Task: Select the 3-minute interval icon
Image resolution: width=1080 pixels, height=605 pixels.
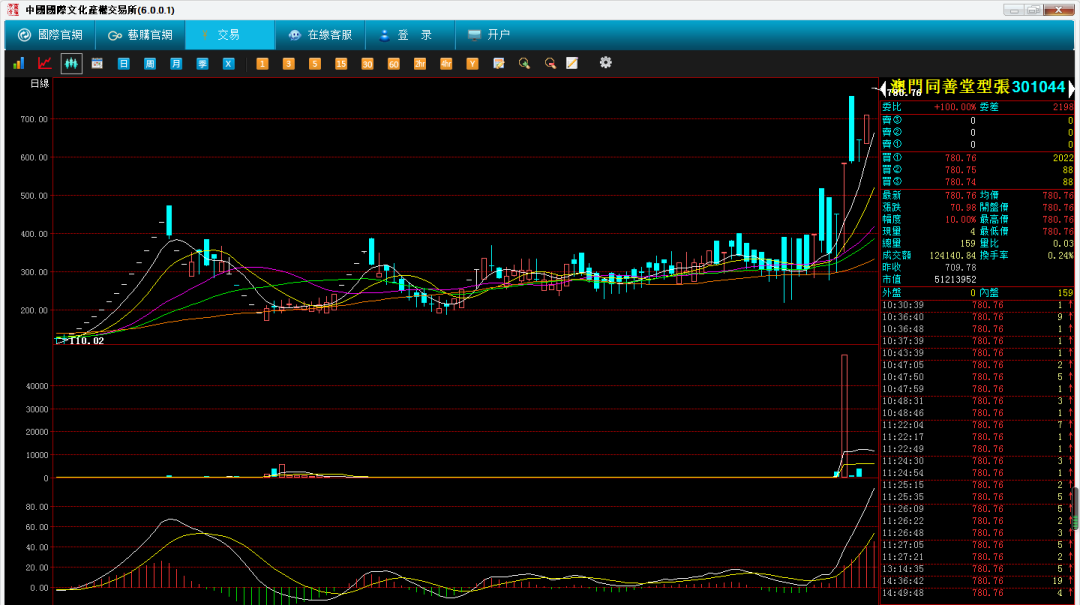Action: [288, 63]
